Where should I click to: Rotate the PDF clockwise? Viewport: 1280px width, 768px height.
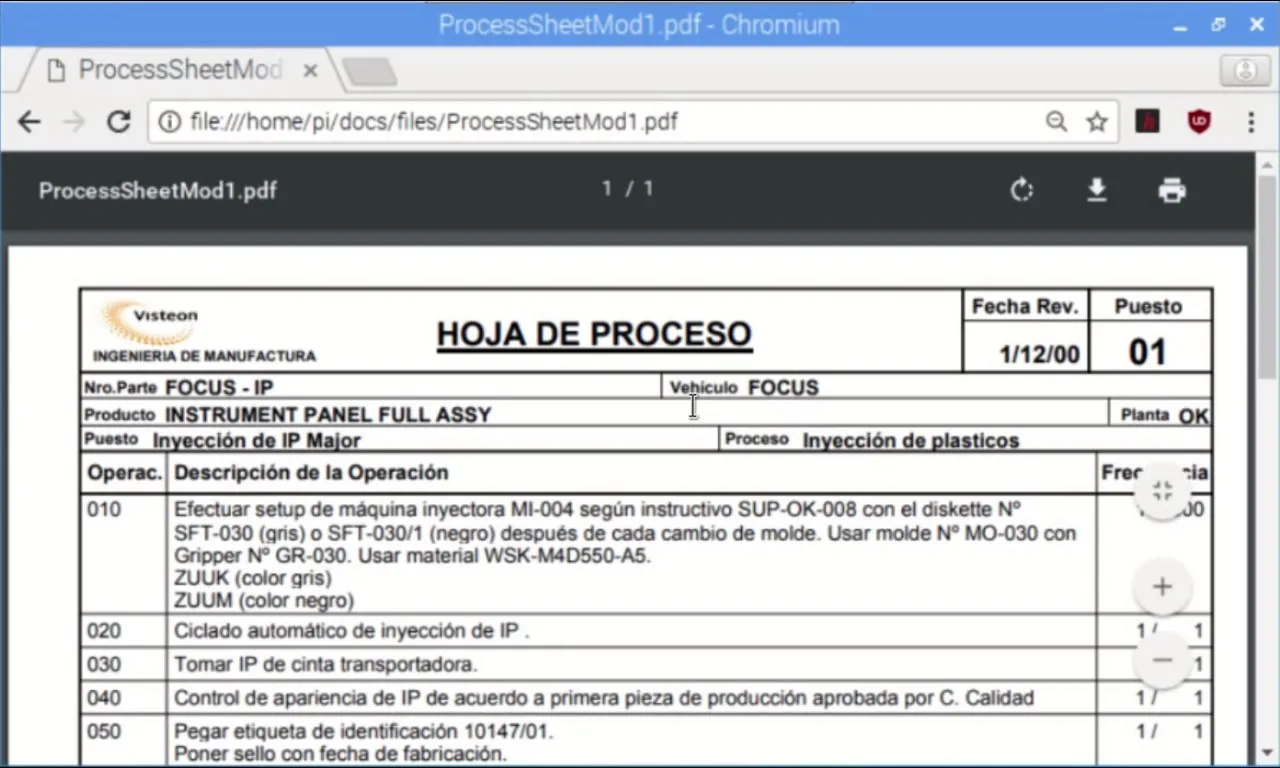click(1021, 190)
